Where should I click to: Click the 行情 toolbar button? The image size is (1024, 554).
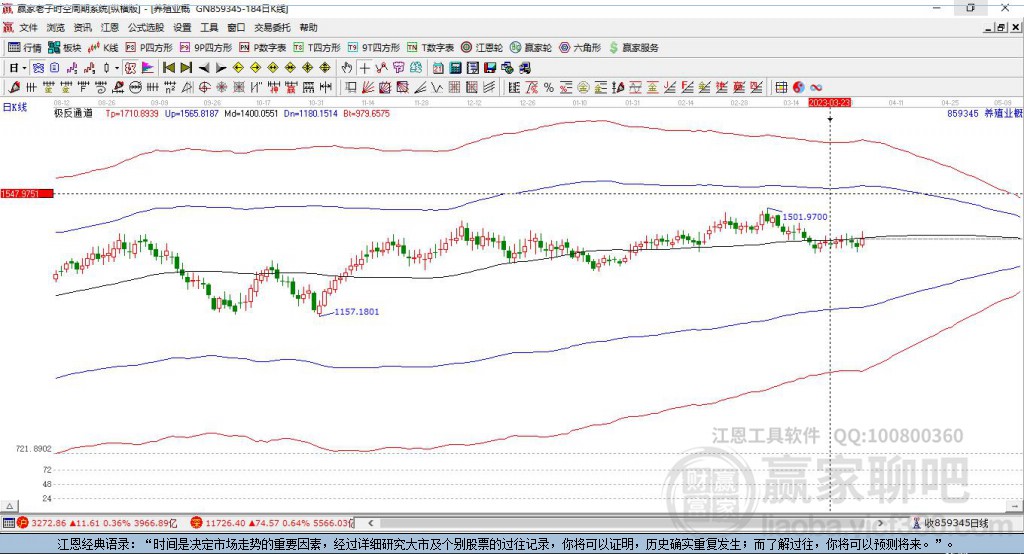[24, 48]
